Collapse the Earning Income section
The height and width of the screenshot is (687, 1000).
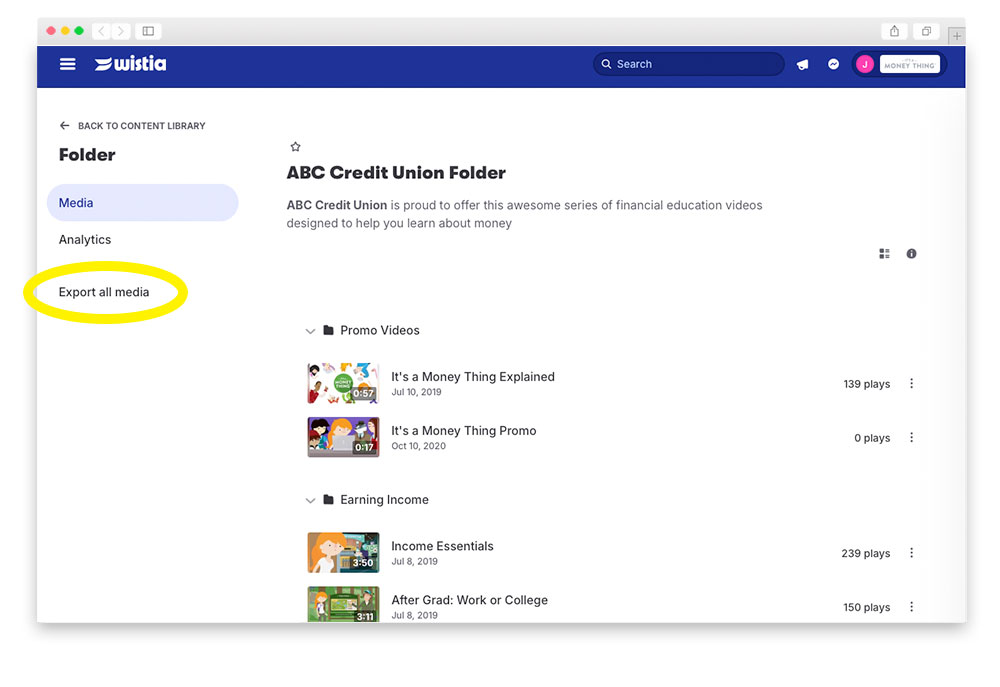click(310, 501)
